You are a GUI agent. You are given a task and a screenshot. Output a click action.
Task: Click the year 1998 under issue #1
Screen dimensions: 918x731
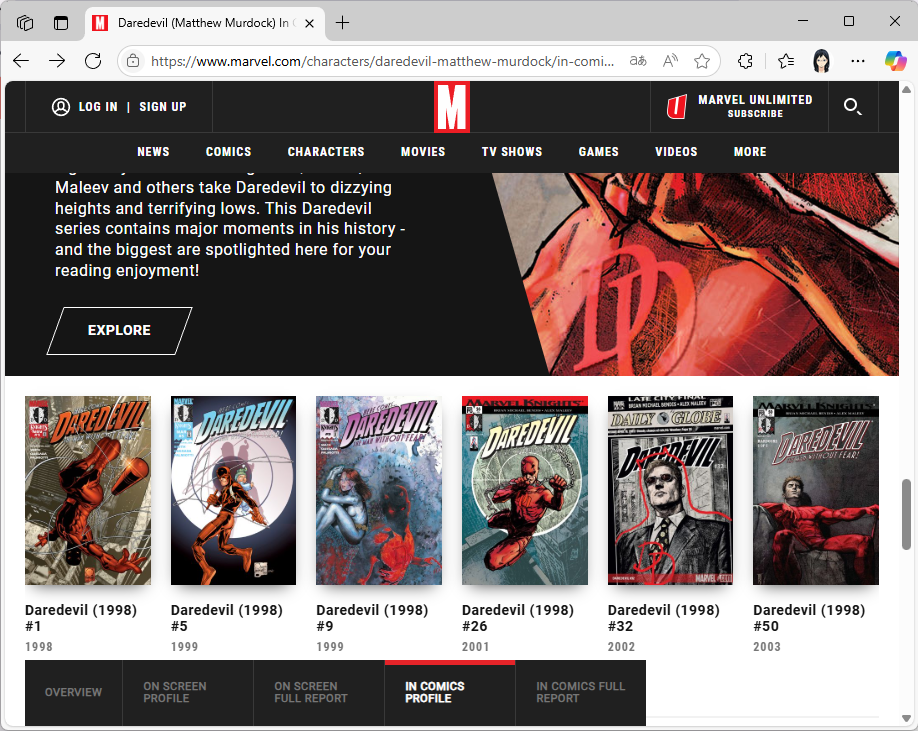[39, 647]
